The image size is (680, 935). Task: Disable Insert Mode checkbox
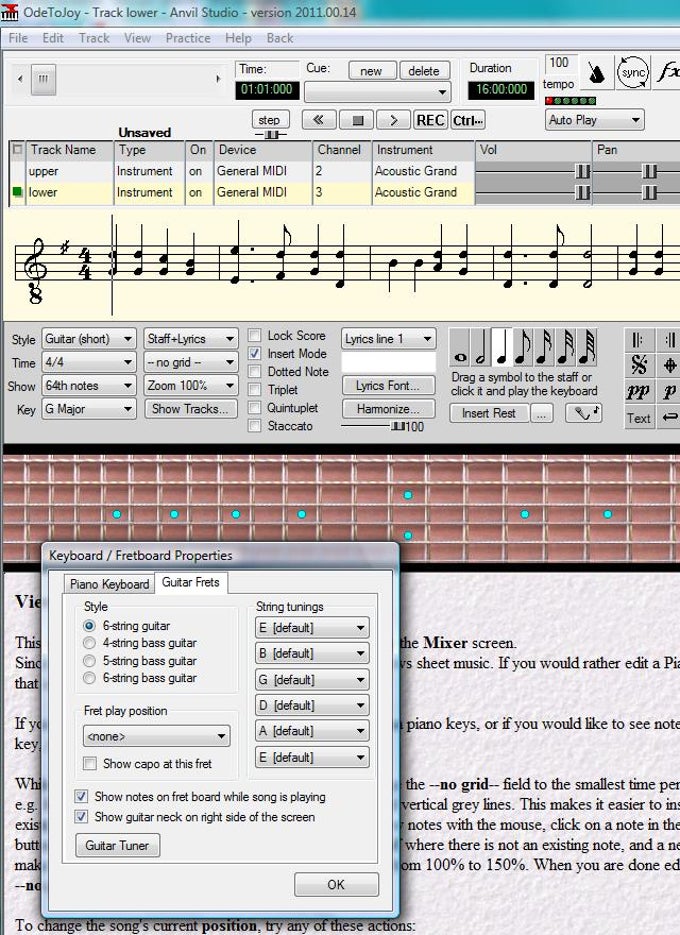(255, 354)
